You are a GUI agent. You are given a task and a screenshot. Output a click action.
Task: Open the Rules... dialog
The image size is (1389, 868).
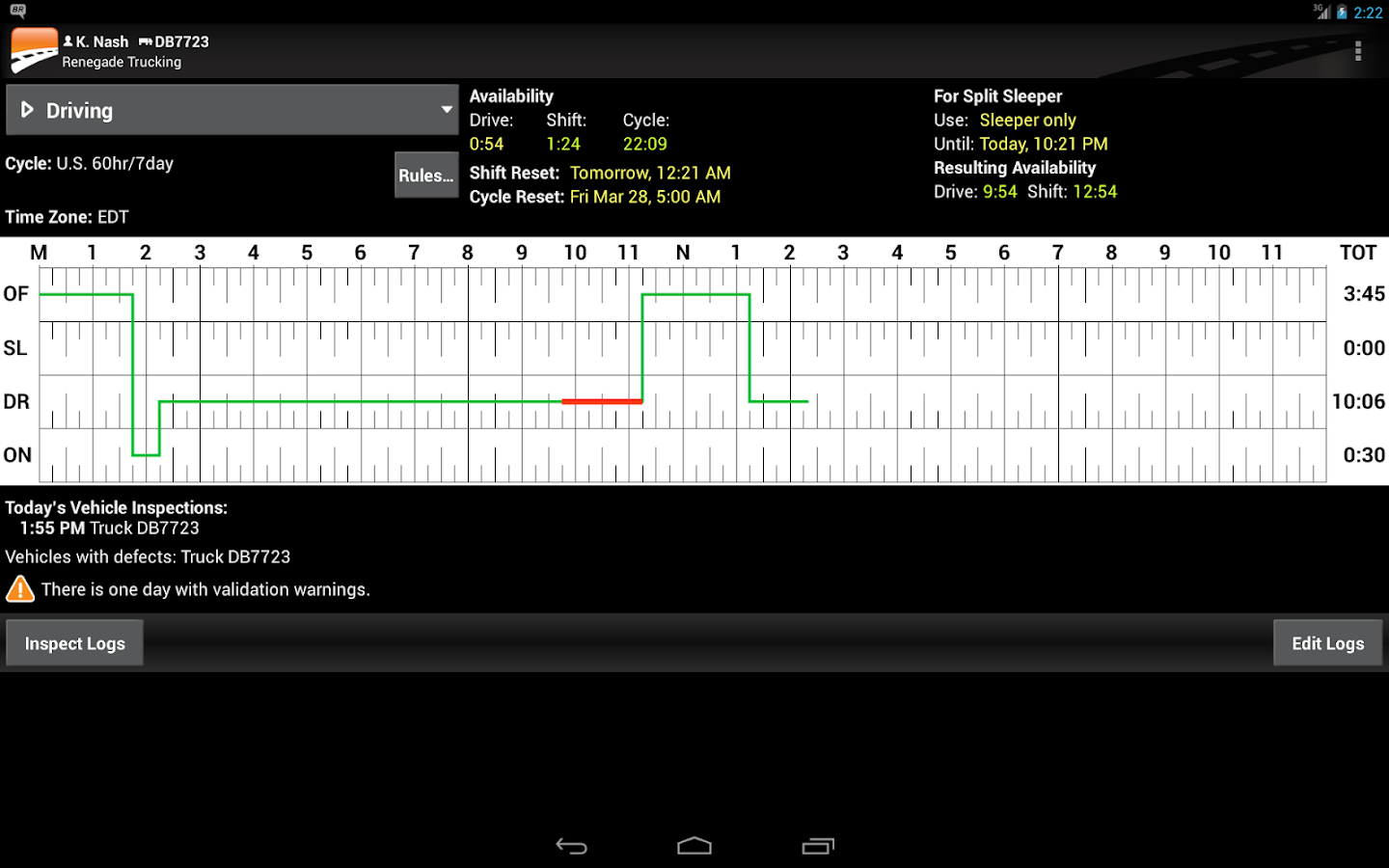tap(426, 175)
